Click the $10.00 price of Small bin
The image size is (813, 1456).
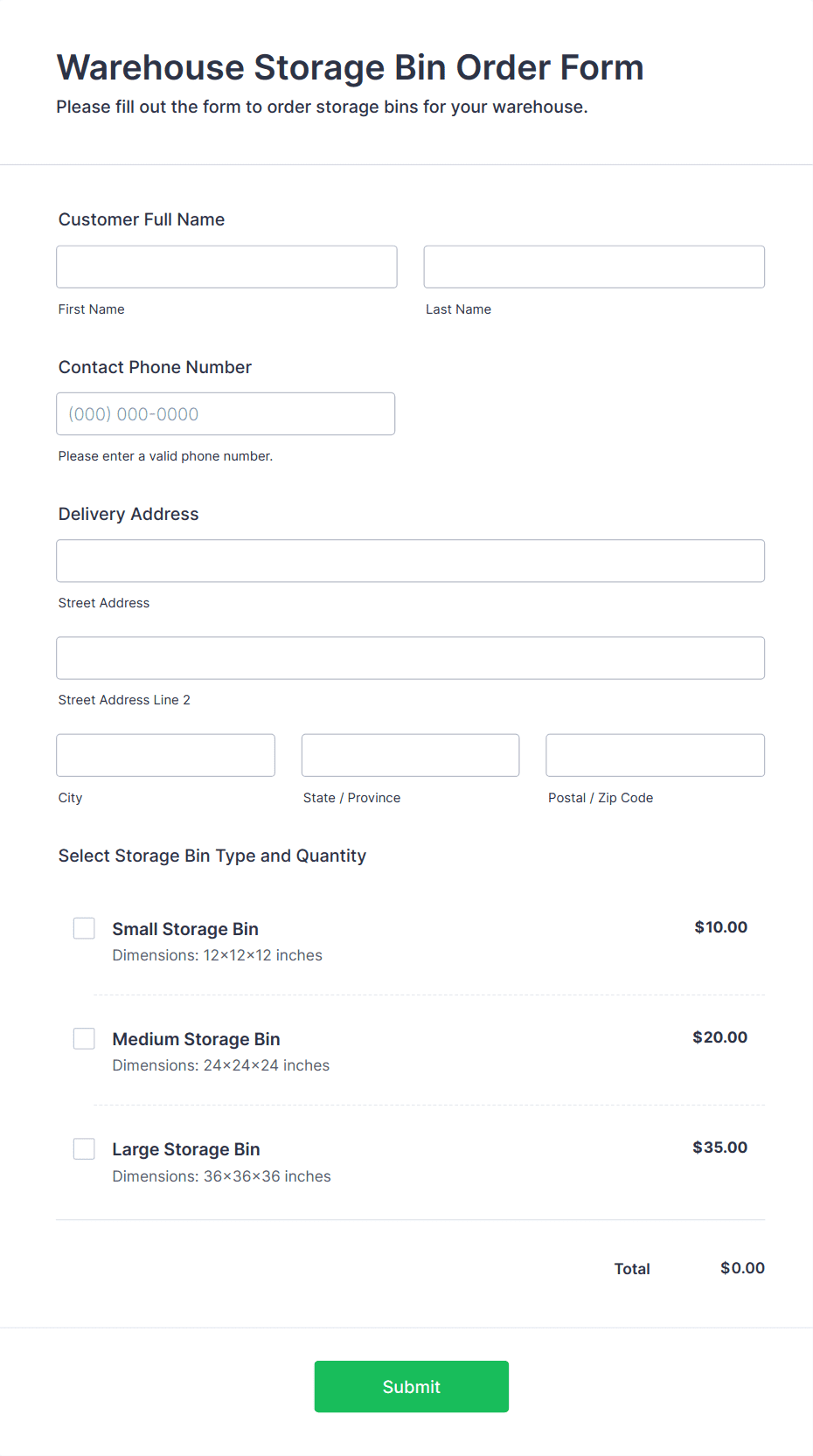point(720,927)
